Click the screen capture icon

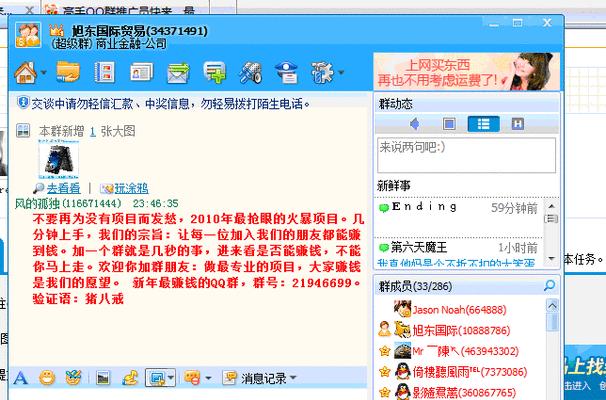tap(157, 378)
